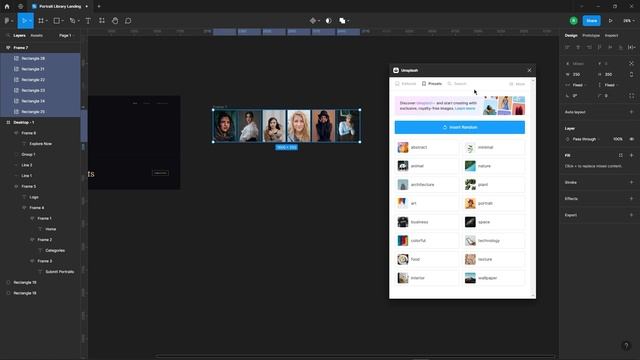Add a new file tab
The width and height of the screenshot is (640, 360).
click(x=99, y=7)
